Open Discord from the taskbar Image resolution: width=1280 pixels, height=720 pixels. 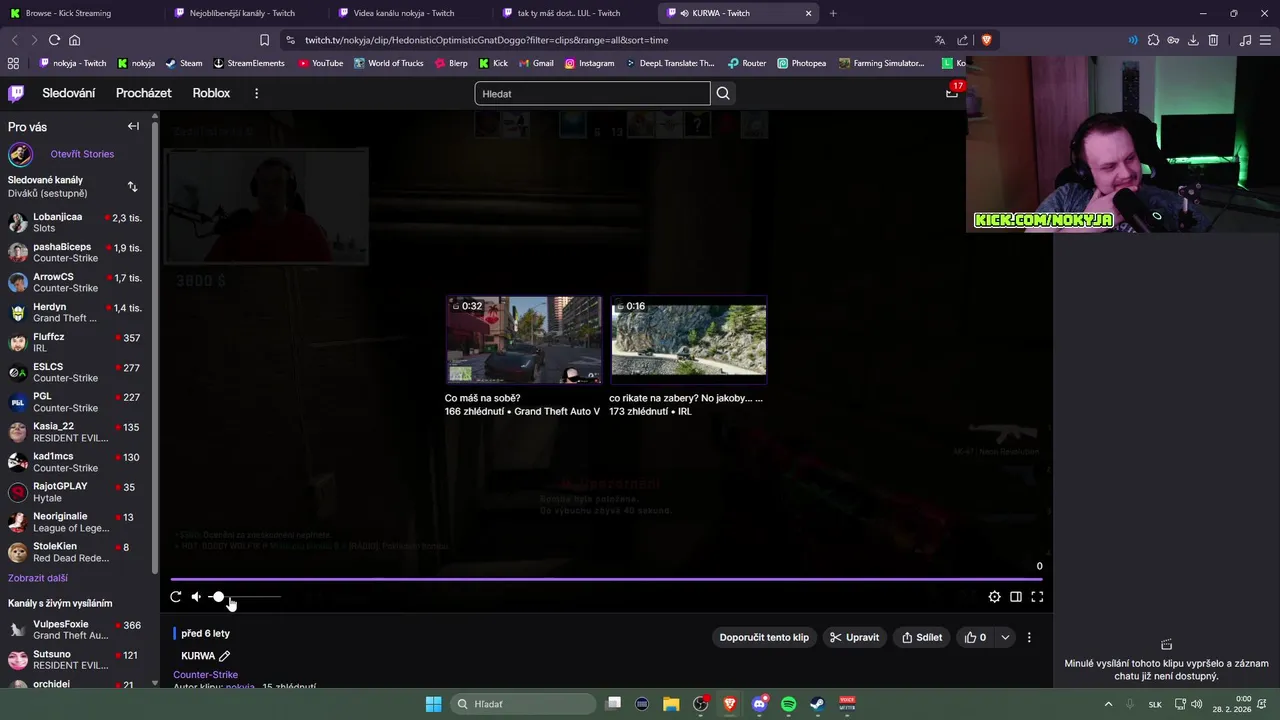click(x=759, y=704)
